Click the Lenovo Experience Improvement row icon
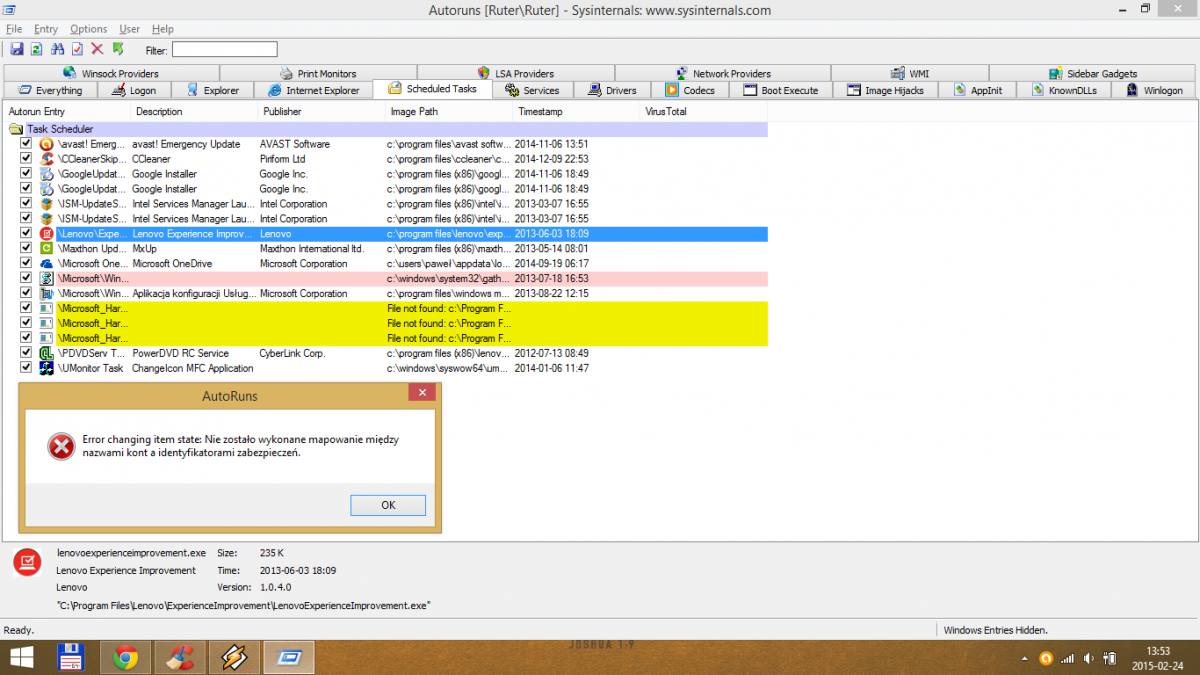This screenshot has height=675, width=1200. point(46,234)
